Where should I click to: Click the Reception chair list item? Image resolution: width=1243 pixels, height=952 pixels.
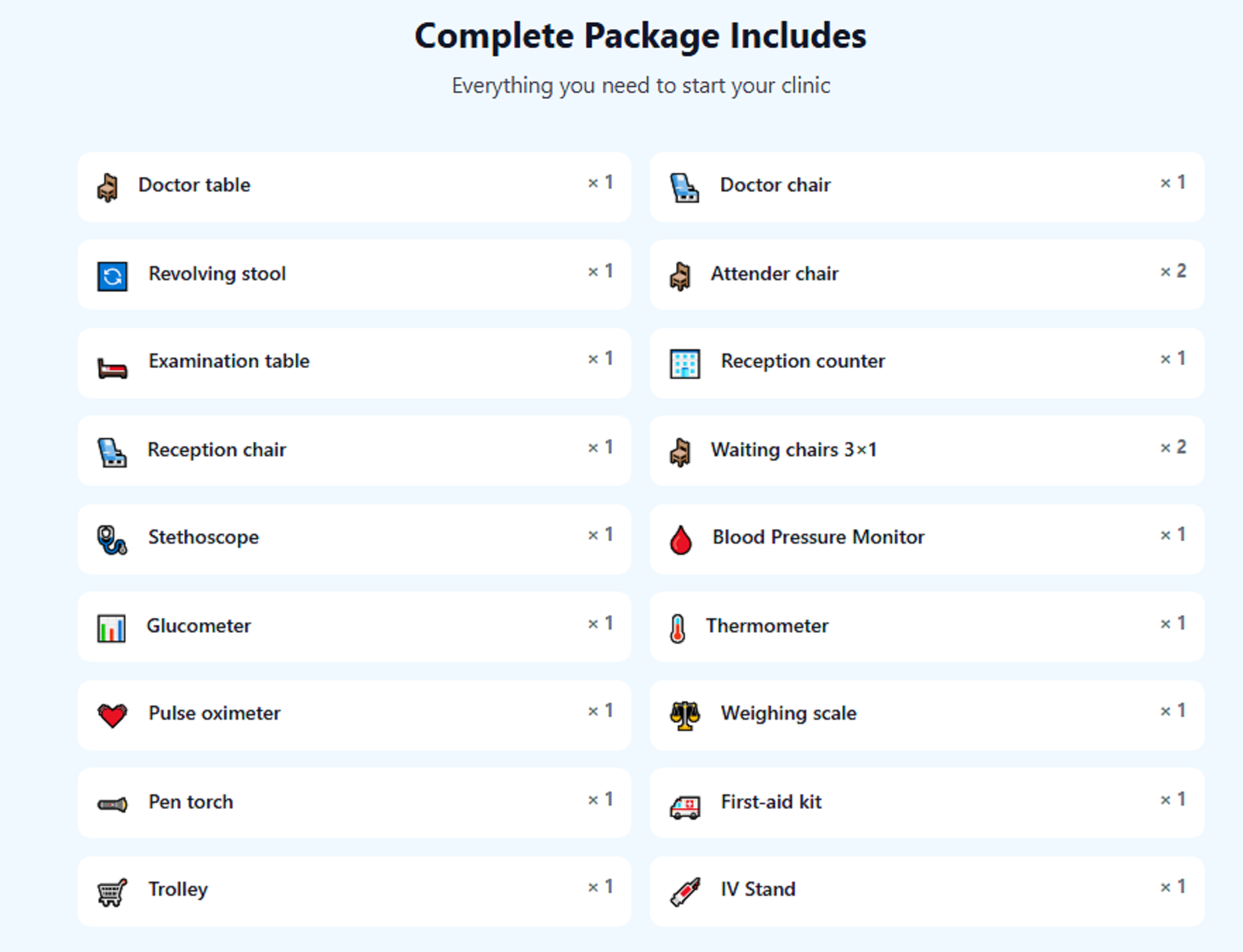353,450
